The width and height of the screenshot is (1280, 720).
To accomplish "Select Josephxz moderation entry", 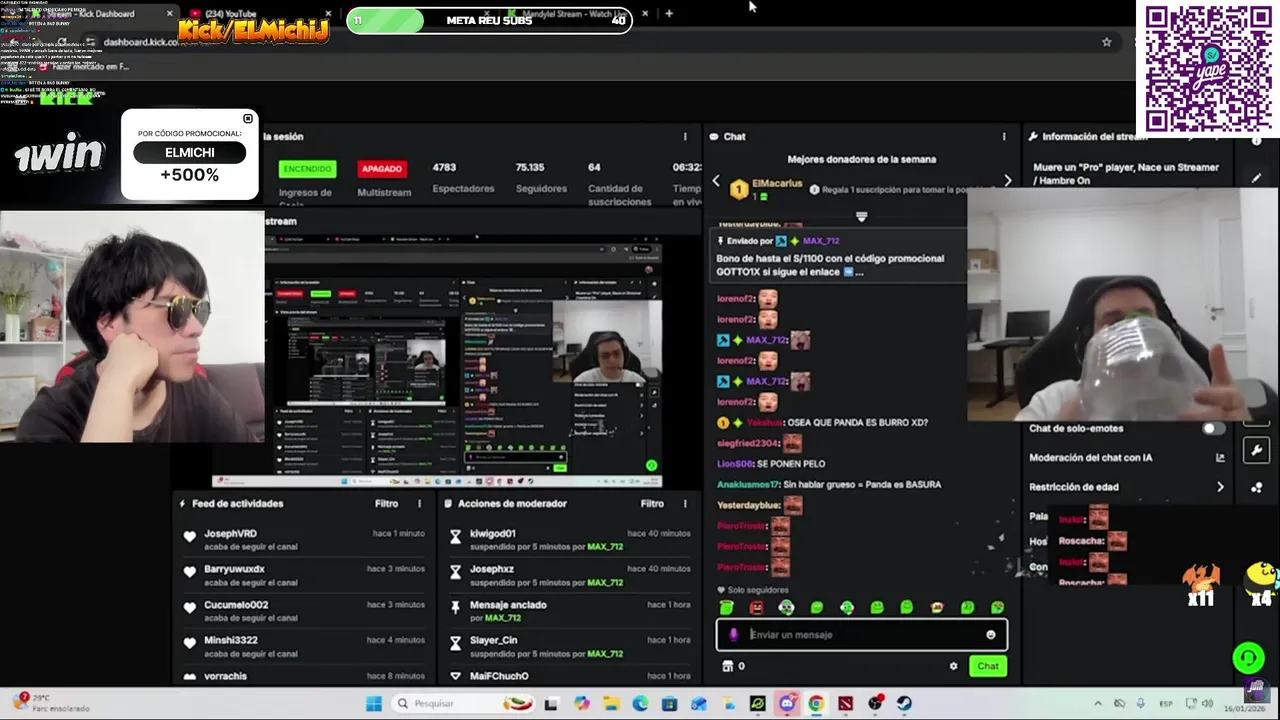I will (x=570, y=575).
